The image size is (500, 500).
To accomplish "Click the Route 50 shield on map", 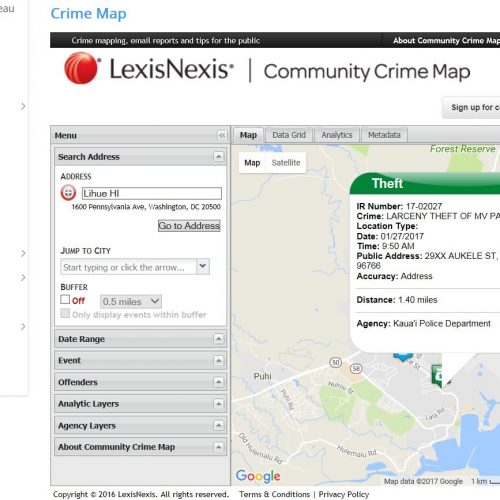I will tap(336, 362).
